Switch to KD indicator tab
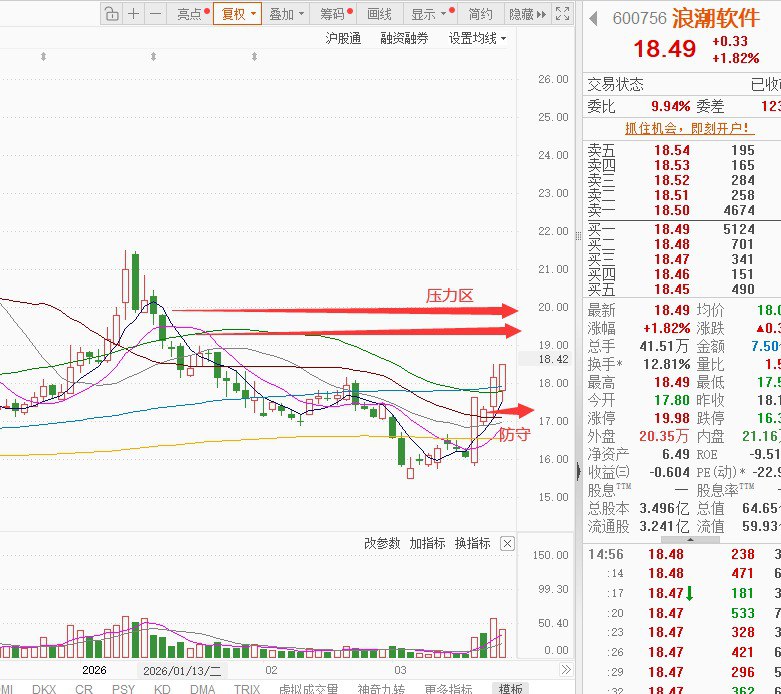The image size is (781, 694). tap(162, 689)
